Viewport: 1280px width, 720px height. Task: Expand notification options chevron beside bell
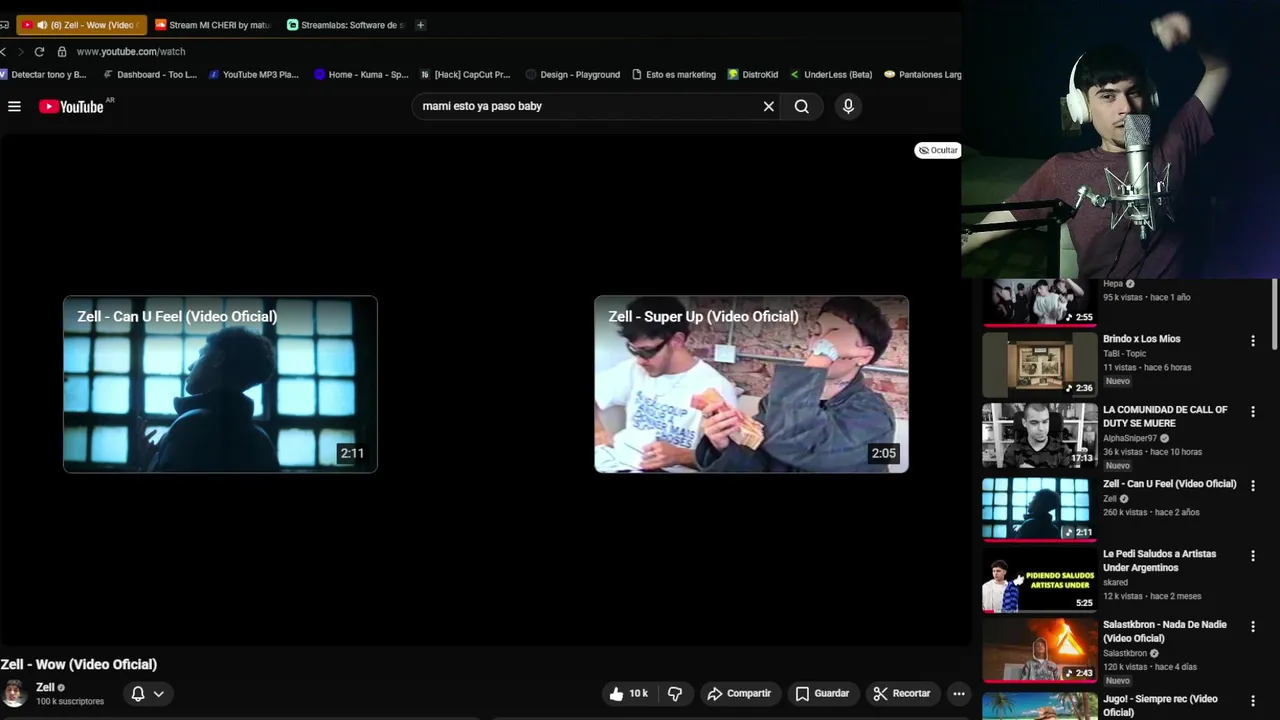coord(158,693)
